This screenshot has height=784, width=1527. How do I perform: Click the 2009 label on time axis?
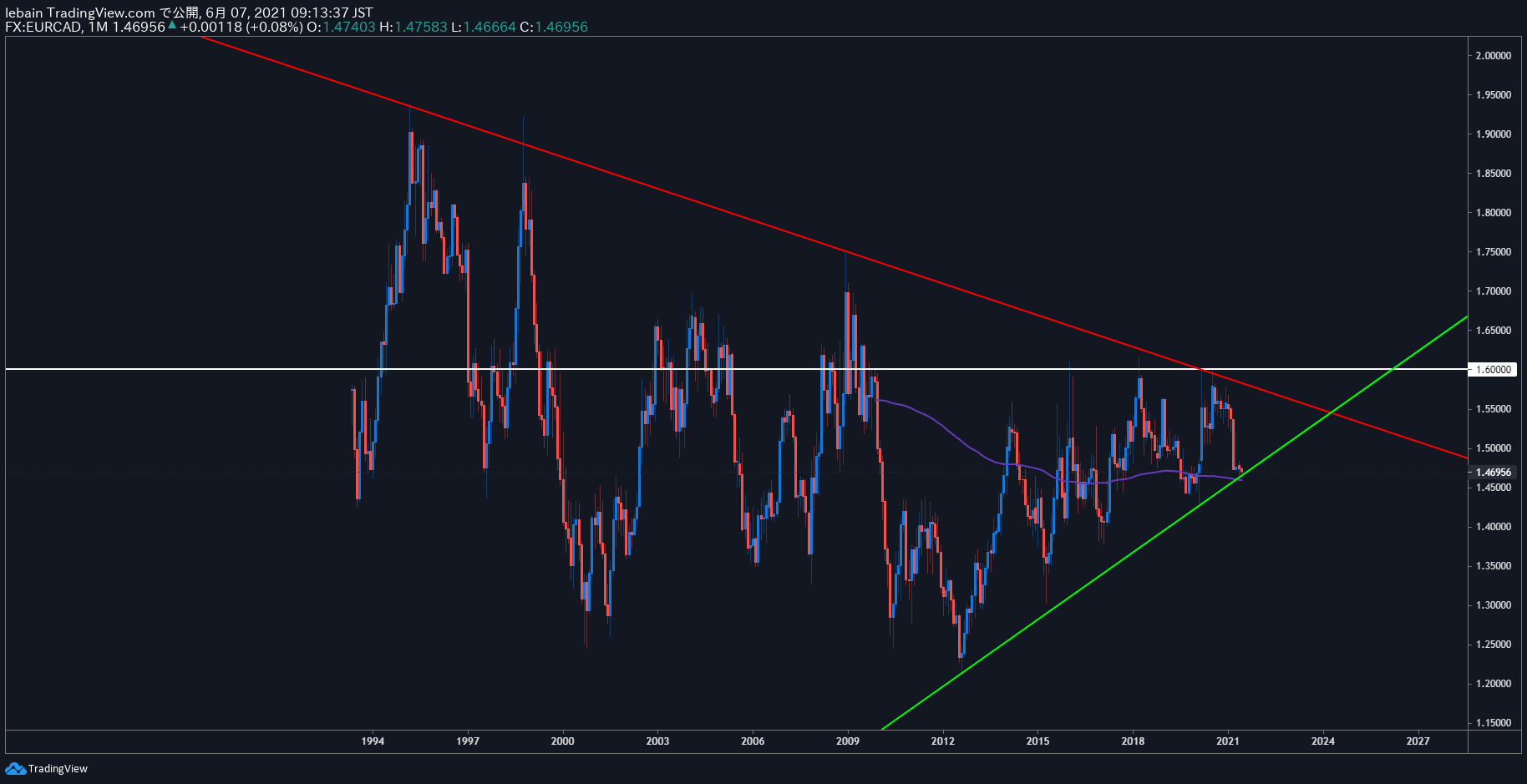point(848,741)
